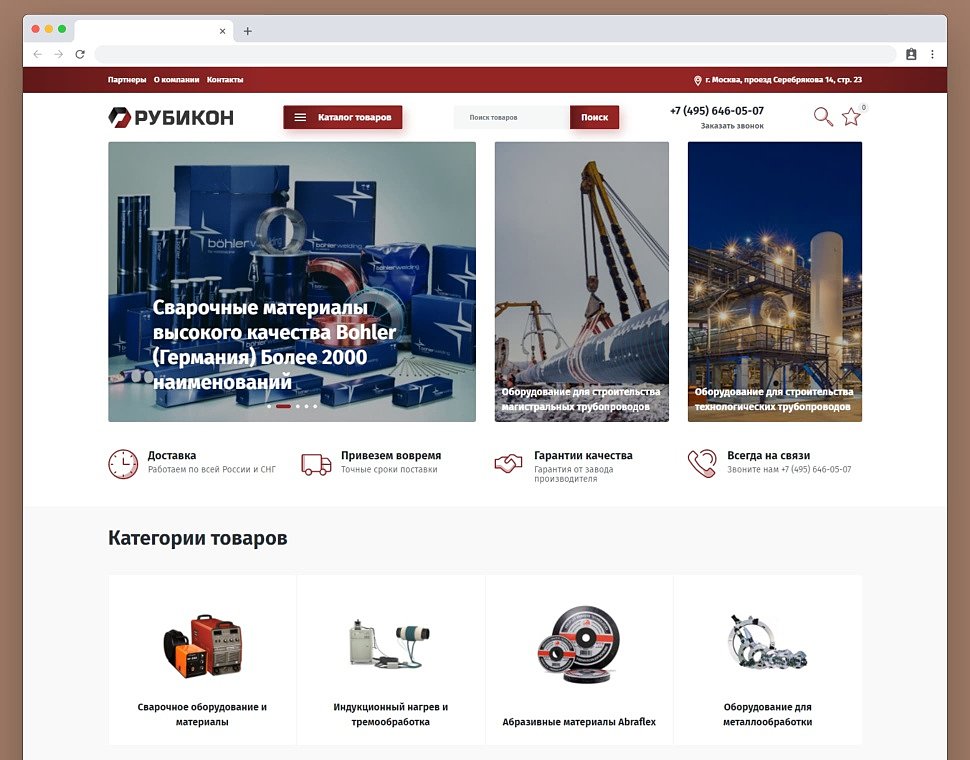Viewport: 970px width, 760px height.
Task: Click the location pin icon by the address
Action: pos(697,80)
